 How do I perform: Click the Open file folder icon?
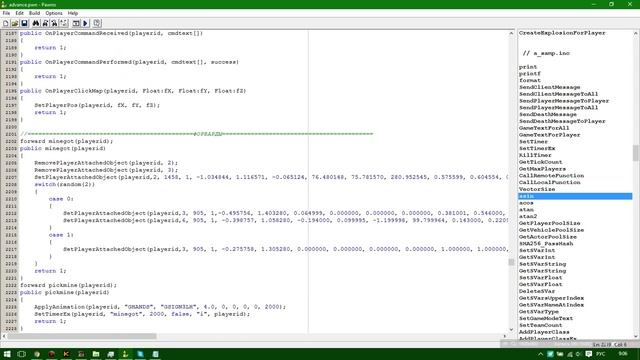click(x=15, y=23)
